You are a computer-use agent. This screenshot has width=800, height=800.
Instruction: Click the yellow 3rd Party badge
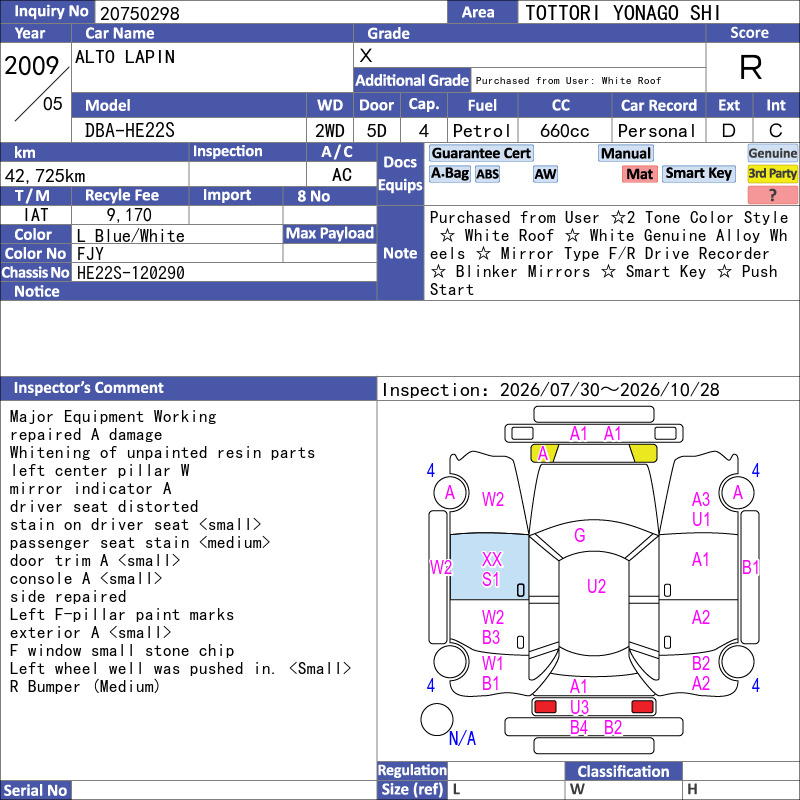(x=772, y=174)
